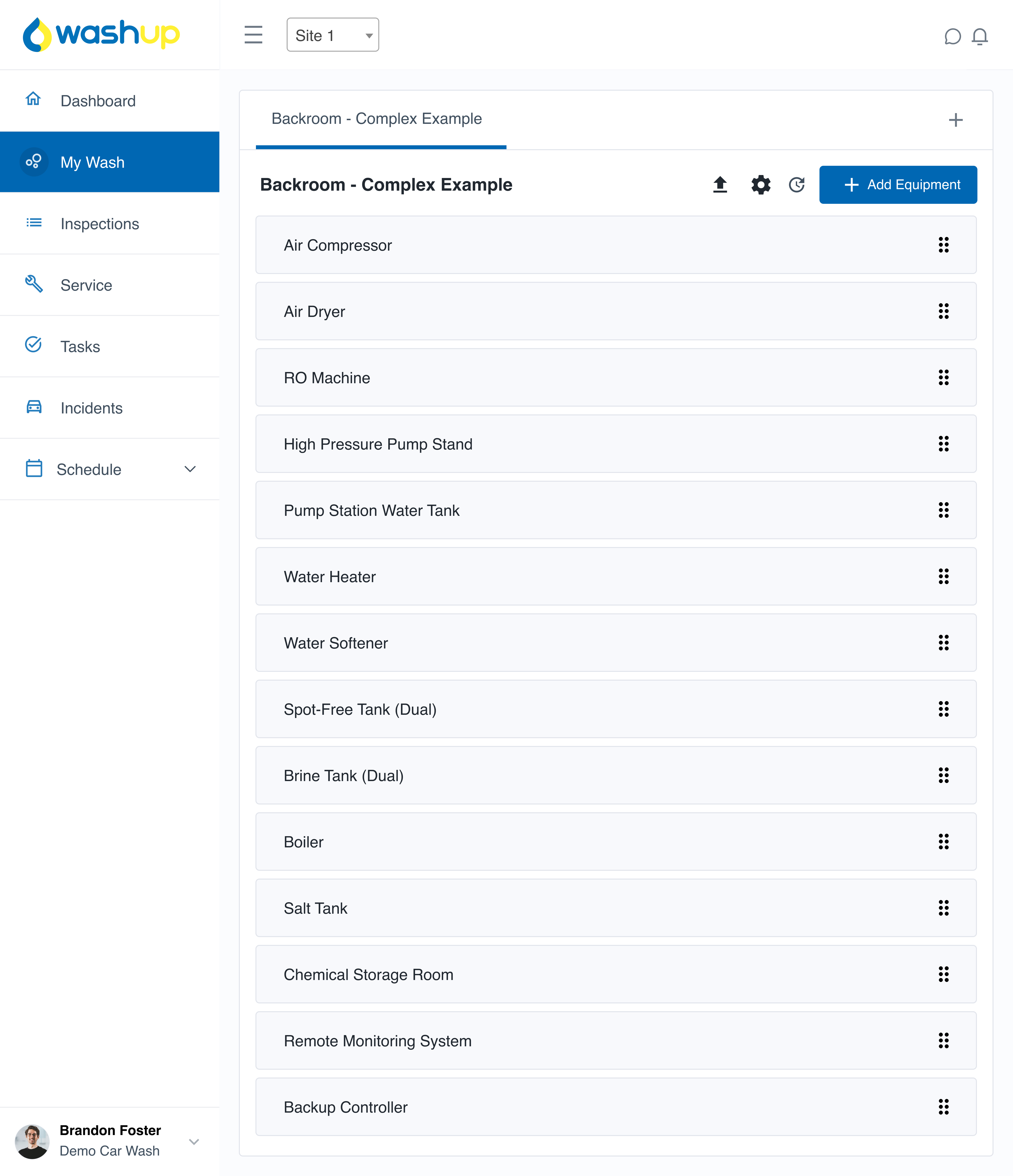Click the Inspections list icon
Viewport: 1013px width, 1176px height.
point(33,223)
